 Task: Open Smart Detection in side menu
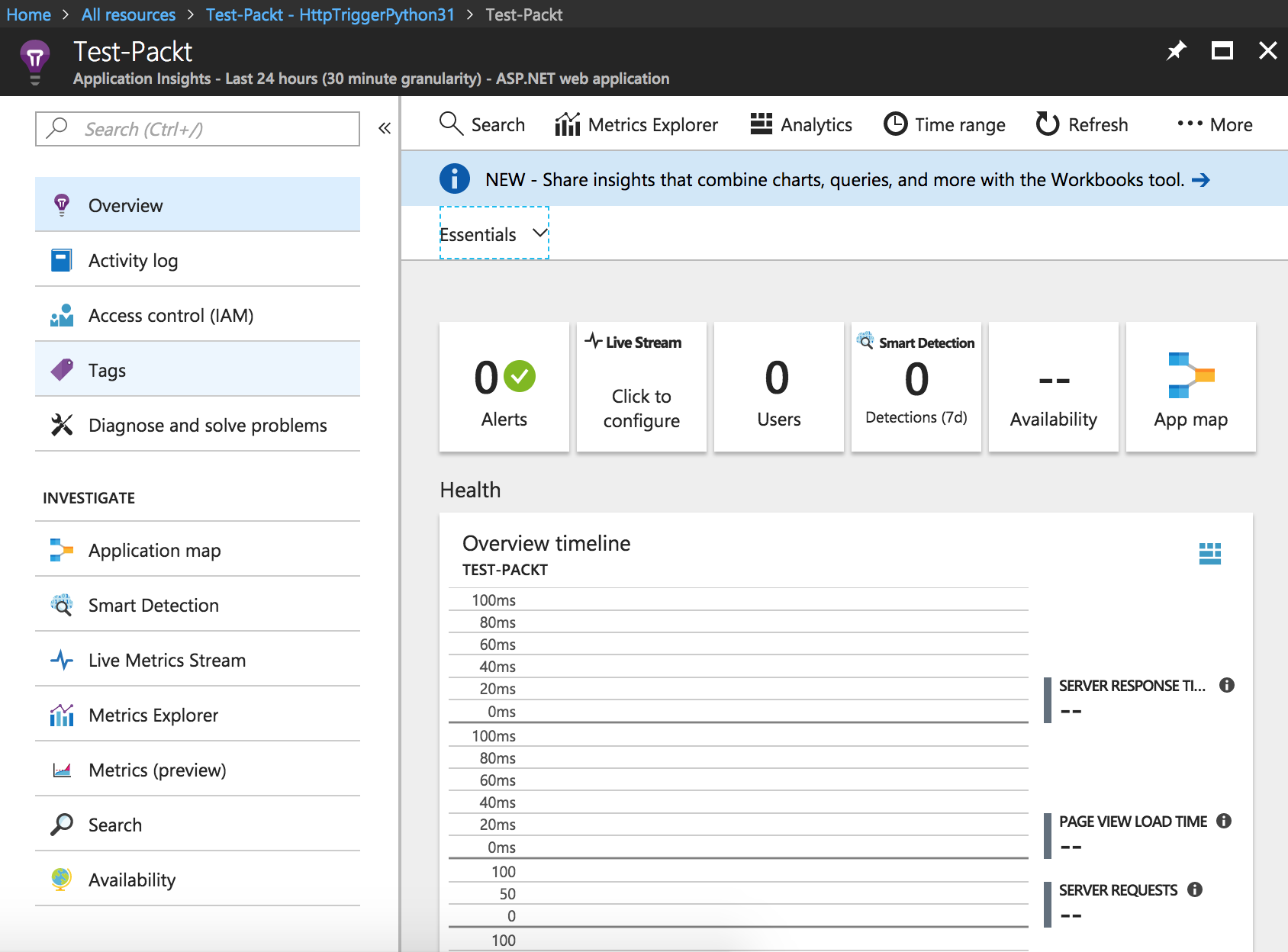click(198, 605)
